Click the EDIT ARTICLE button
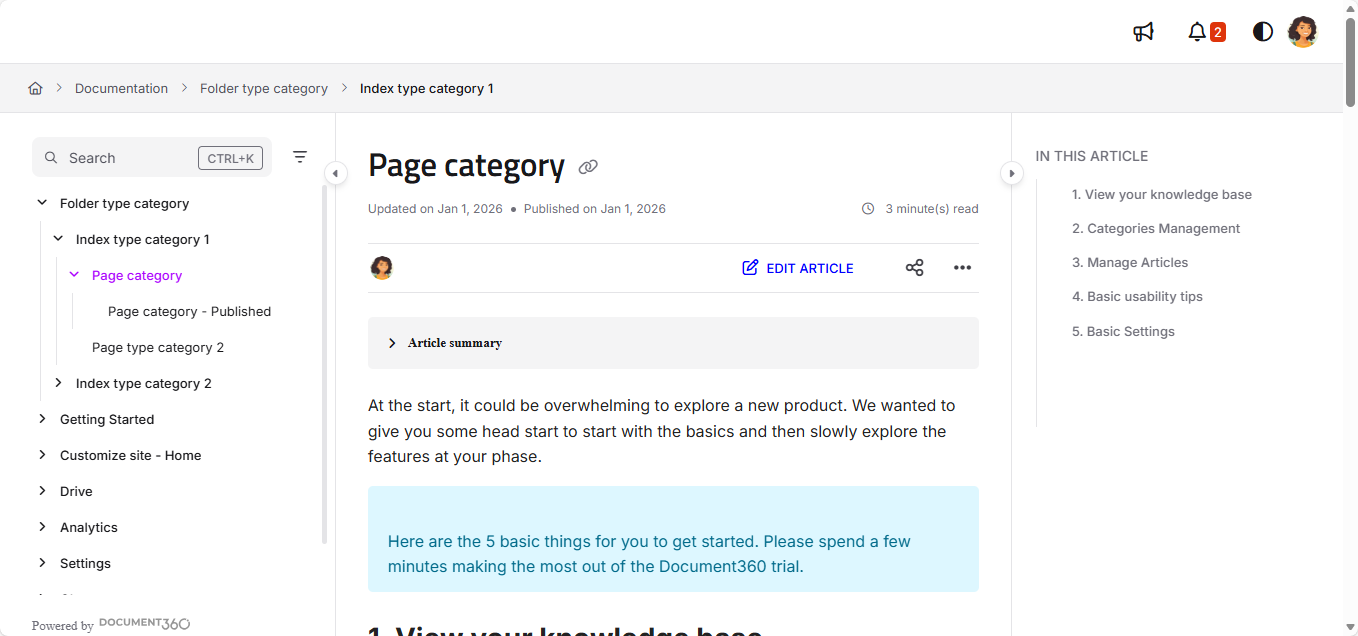Screen dimensions: 1358x636 pyautogui.click(x=797, y=267)
